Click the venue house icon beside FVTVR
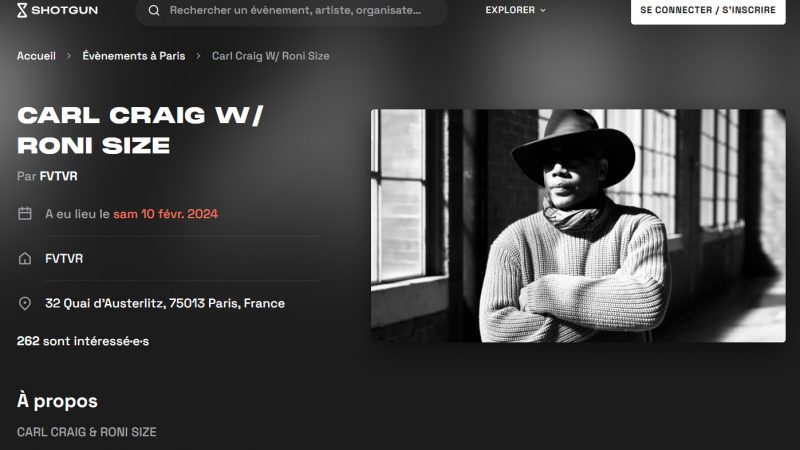Viewport: 800px width, 450px height. [x=24, y=259]
